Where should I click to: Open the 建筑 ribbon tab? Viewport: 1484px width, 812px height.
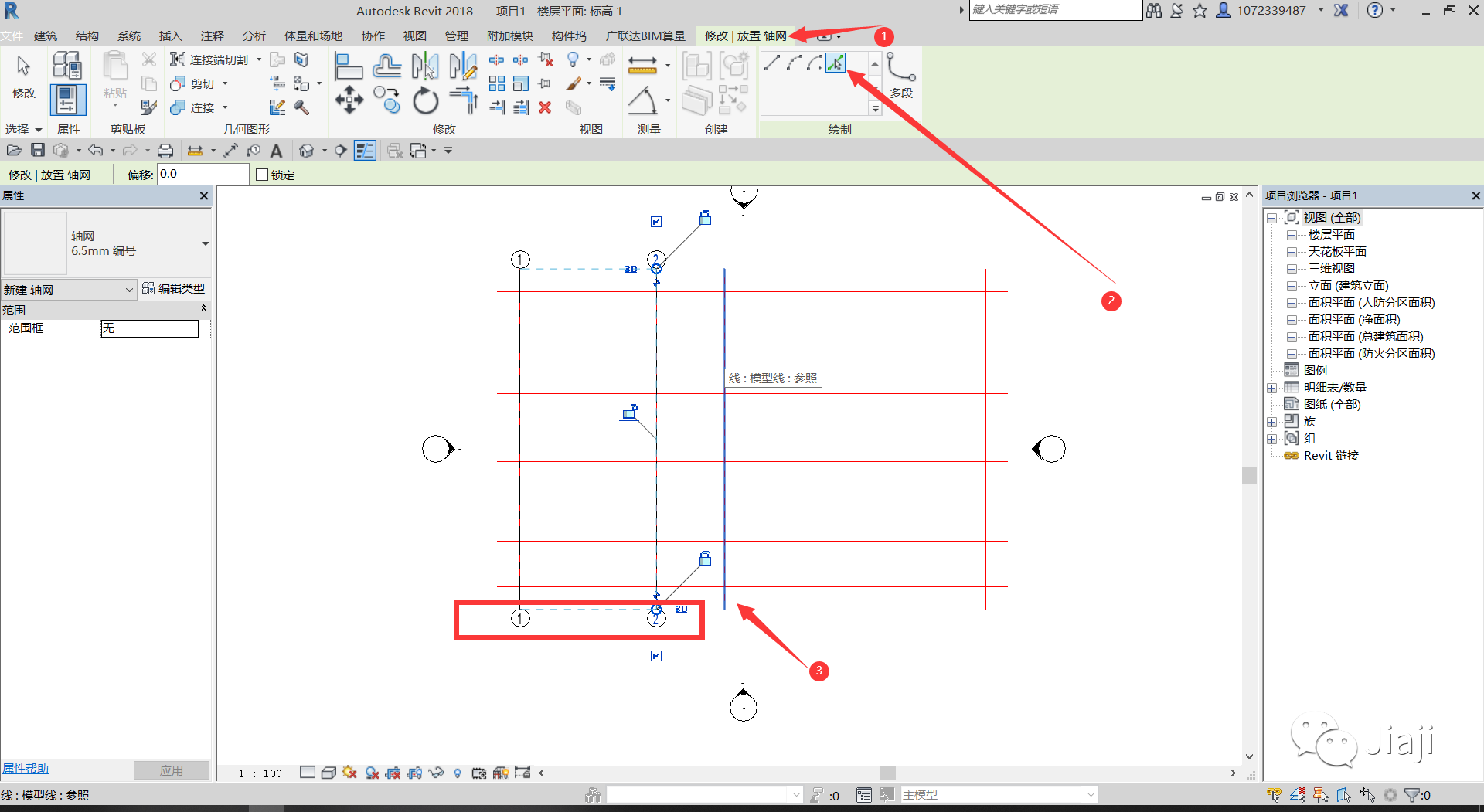pyautogui.click(x=46, y=36)
